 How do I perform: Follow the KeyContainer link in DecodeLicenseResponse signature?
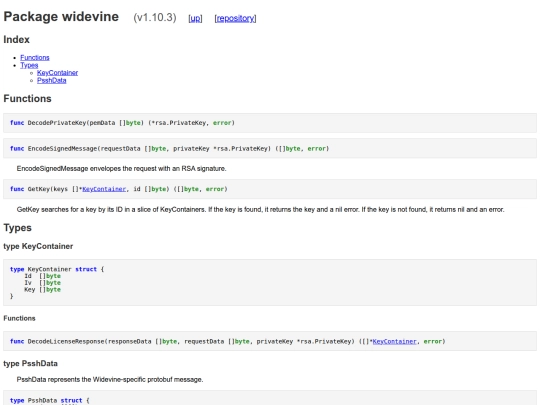point(394,341)
